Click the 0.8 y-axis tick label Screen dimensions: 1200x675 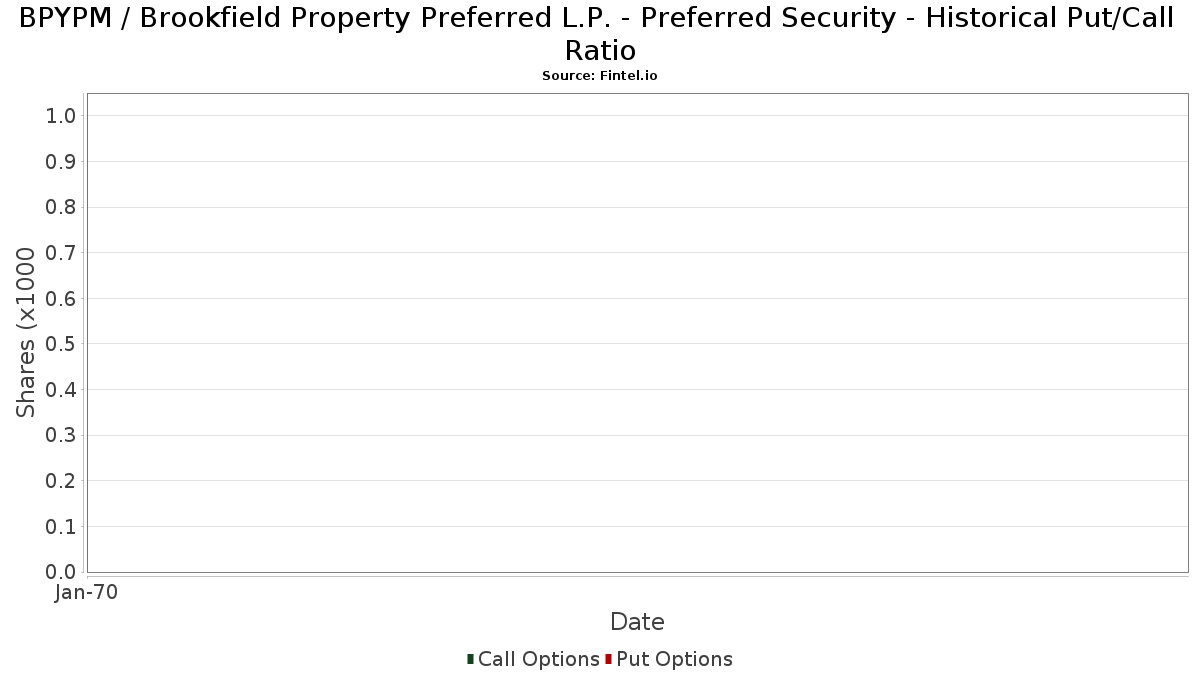pos(61,207)
